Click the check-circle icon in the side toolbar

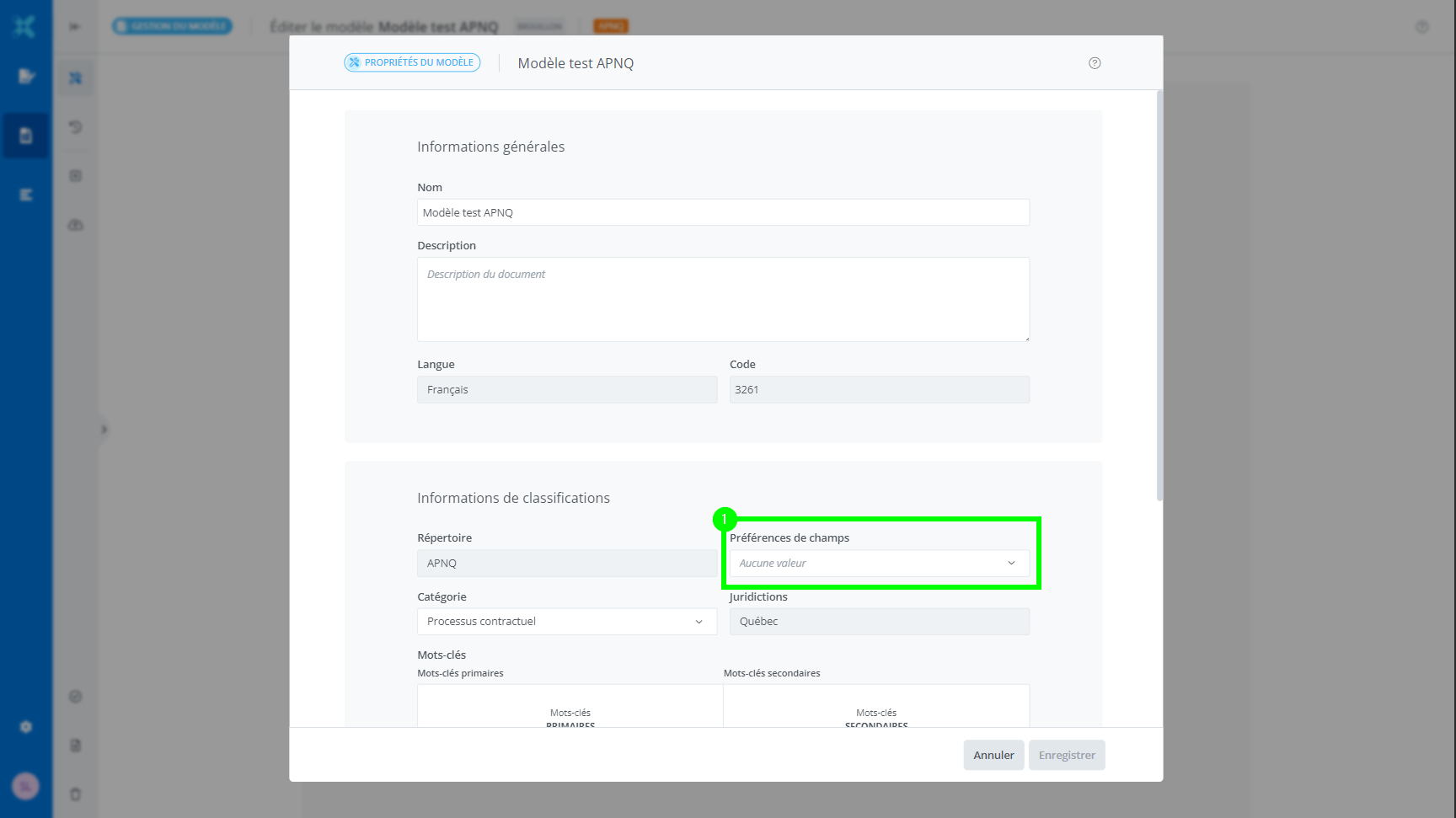tap(75, 697)
